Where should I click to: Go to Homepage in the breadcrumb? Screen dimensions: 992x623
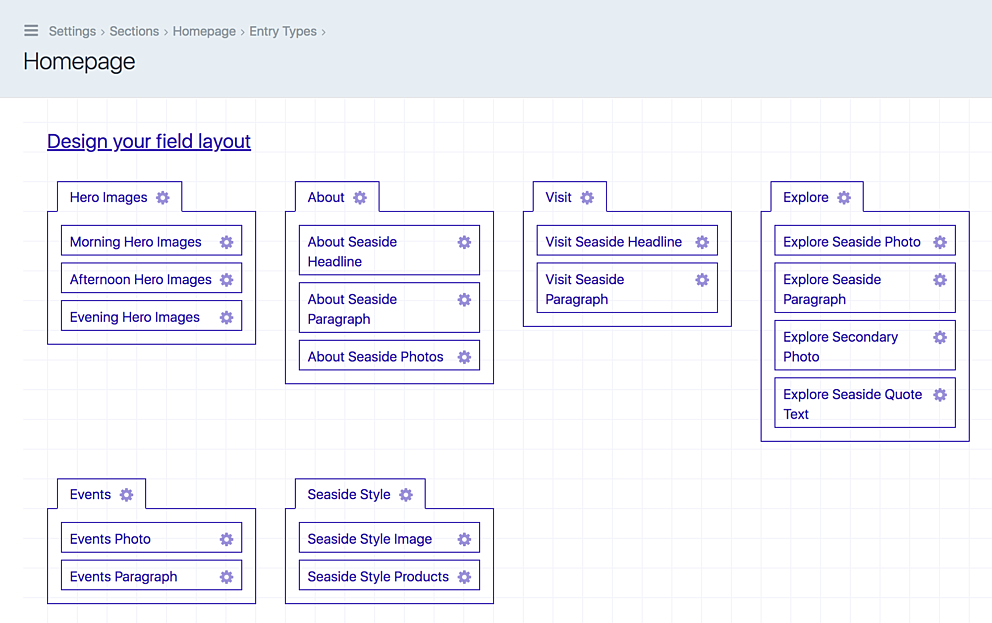pyautogui.click(x=204, y=31)
